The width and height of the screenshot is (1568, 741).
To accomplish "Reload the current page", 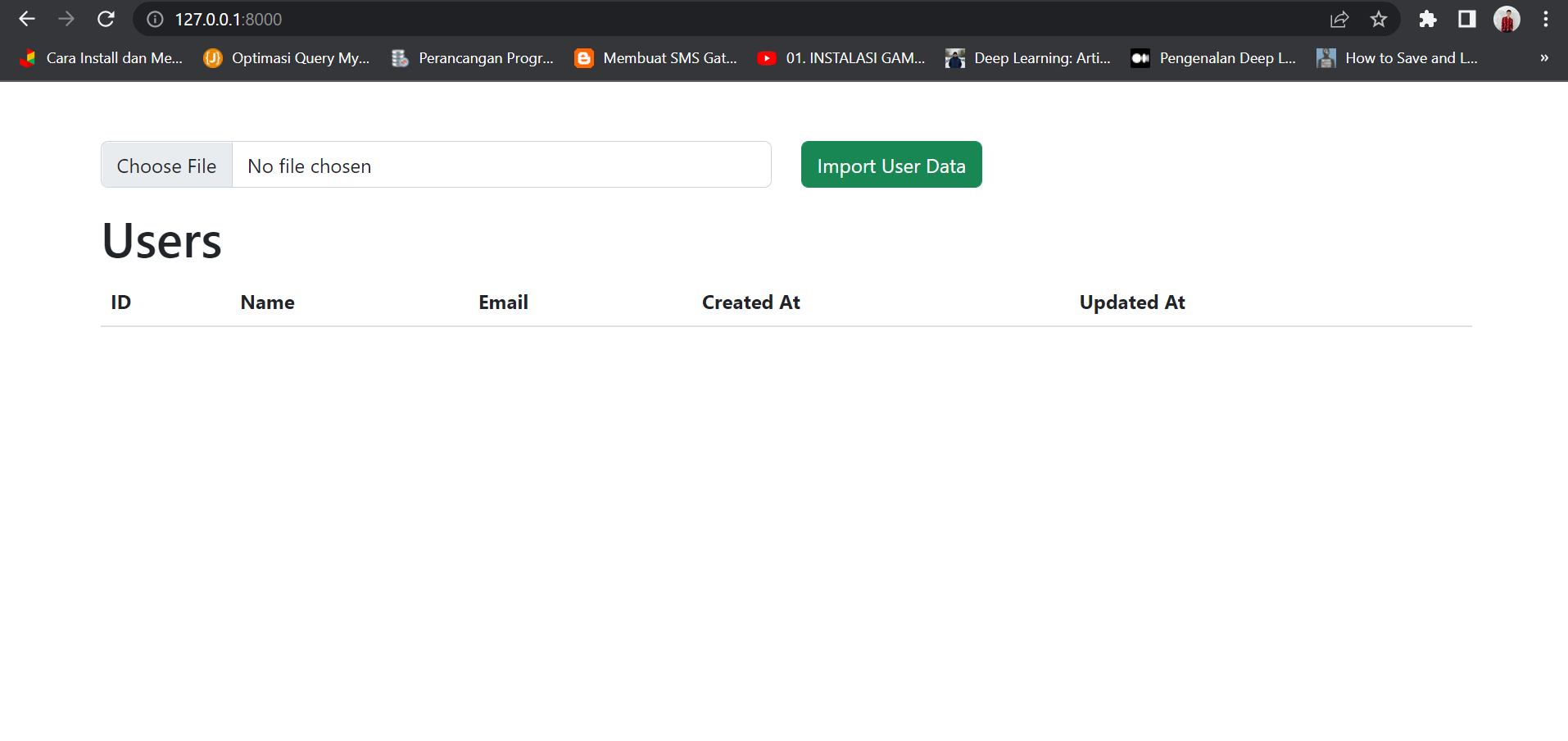I will [x=106, y=19].
